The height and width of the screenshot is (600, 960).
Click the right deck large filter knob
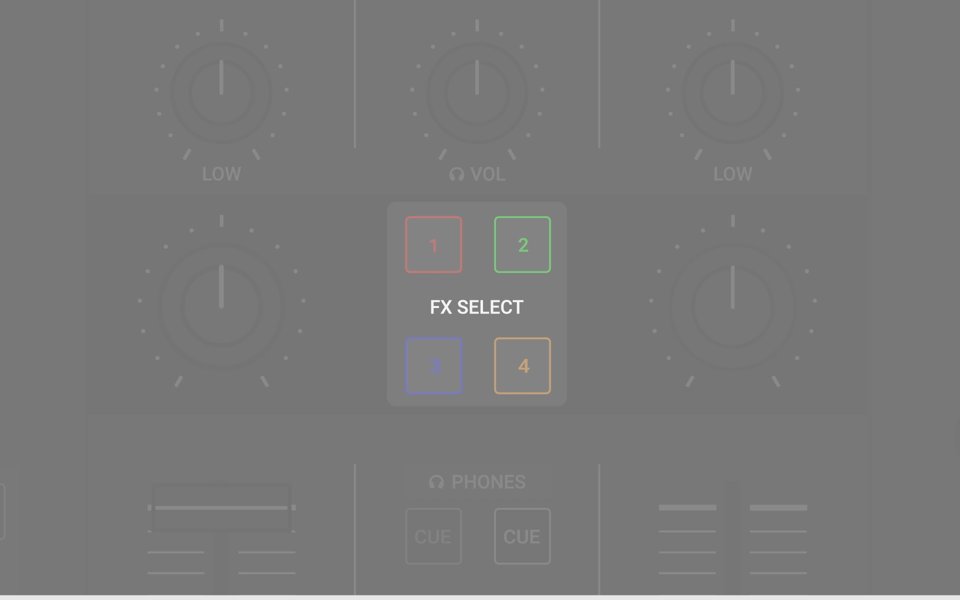[732, 306]
